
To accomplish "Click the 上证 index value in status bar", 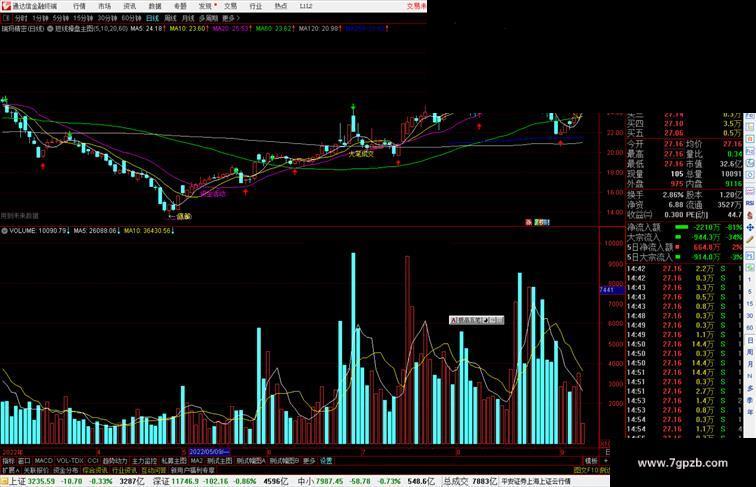I will [41, 481].
